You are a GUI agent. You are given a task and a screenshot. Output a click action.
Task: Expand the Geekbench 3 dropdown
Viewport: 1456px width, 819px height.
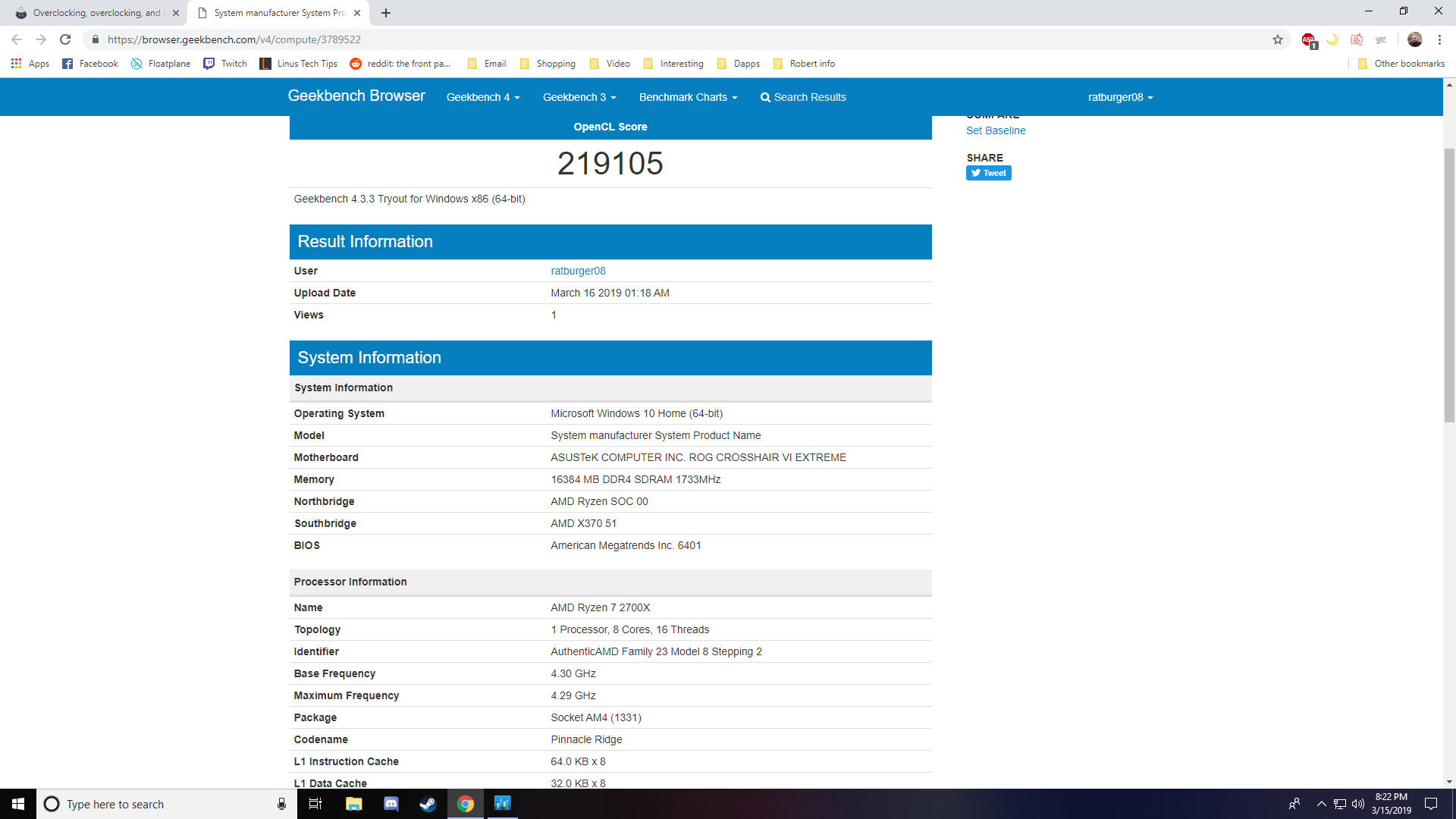(x=579, y=97)
